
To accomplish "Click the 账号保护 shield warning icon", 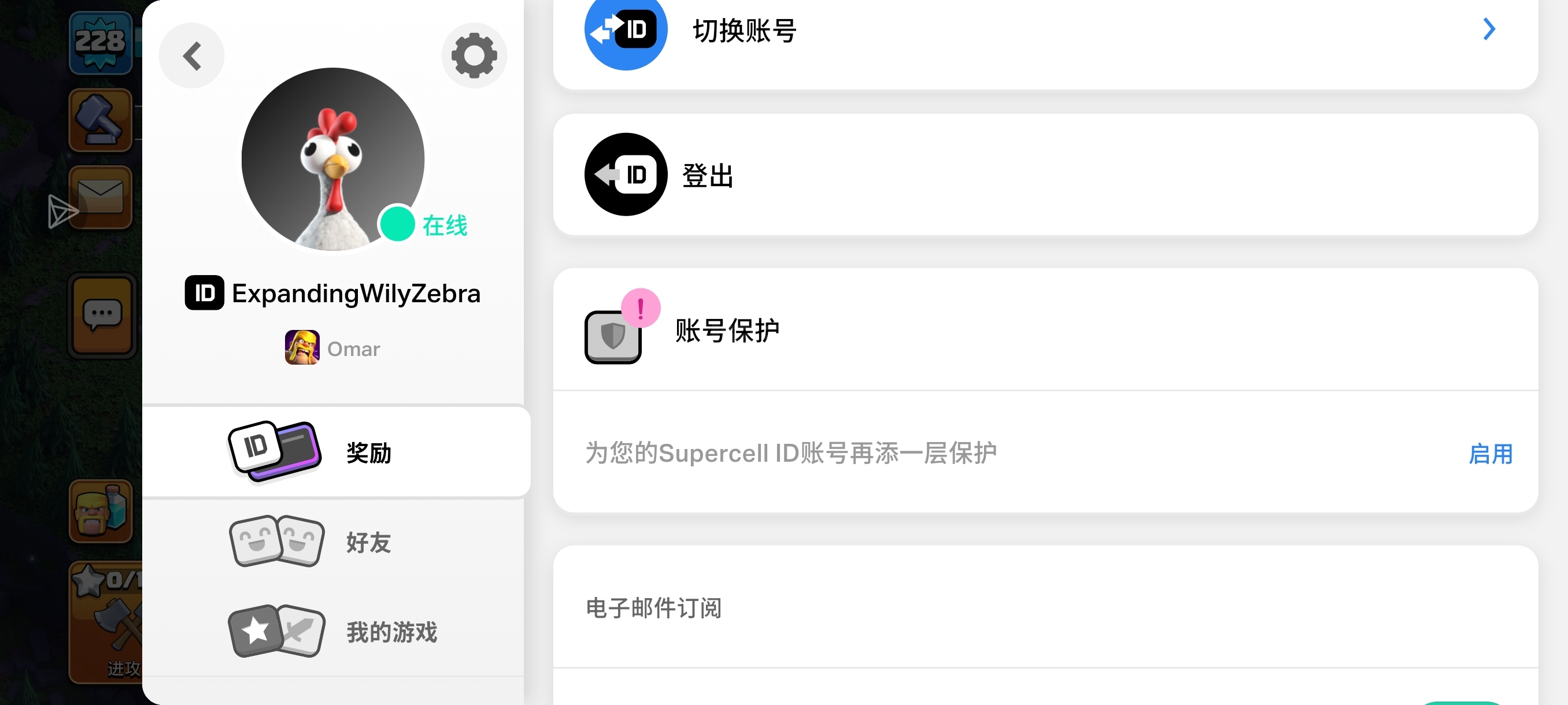I will (621, 327).
